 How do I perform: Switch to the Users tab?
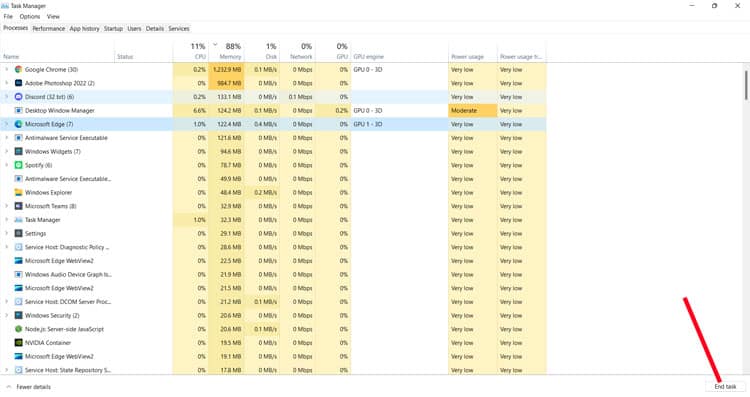pos(134,29)
